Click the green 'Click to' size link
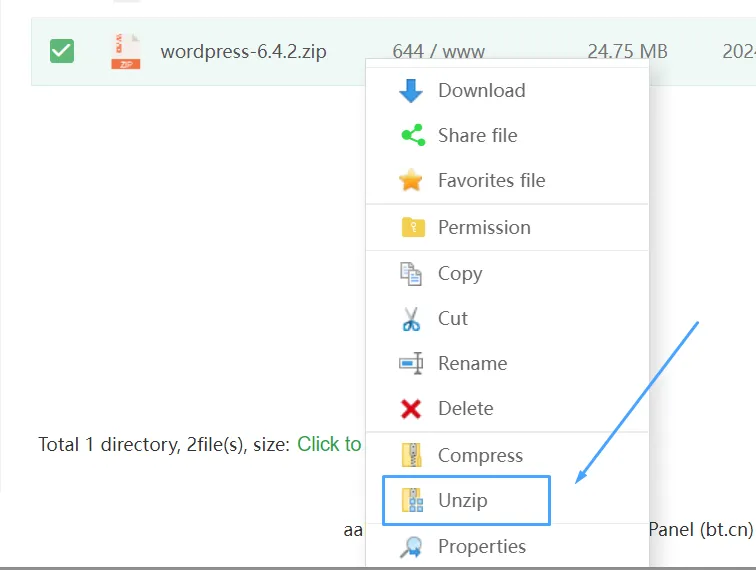The image size is (756, 570). pyautogui.click(x=329, y=444)
